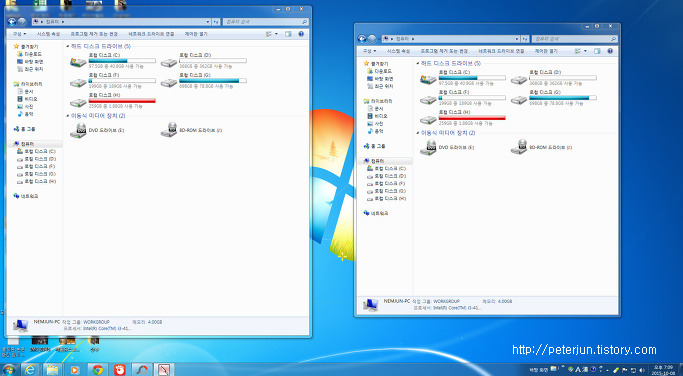
Task: Select Local Disk (F:) in left window
Action: click(x=112, y=81)
